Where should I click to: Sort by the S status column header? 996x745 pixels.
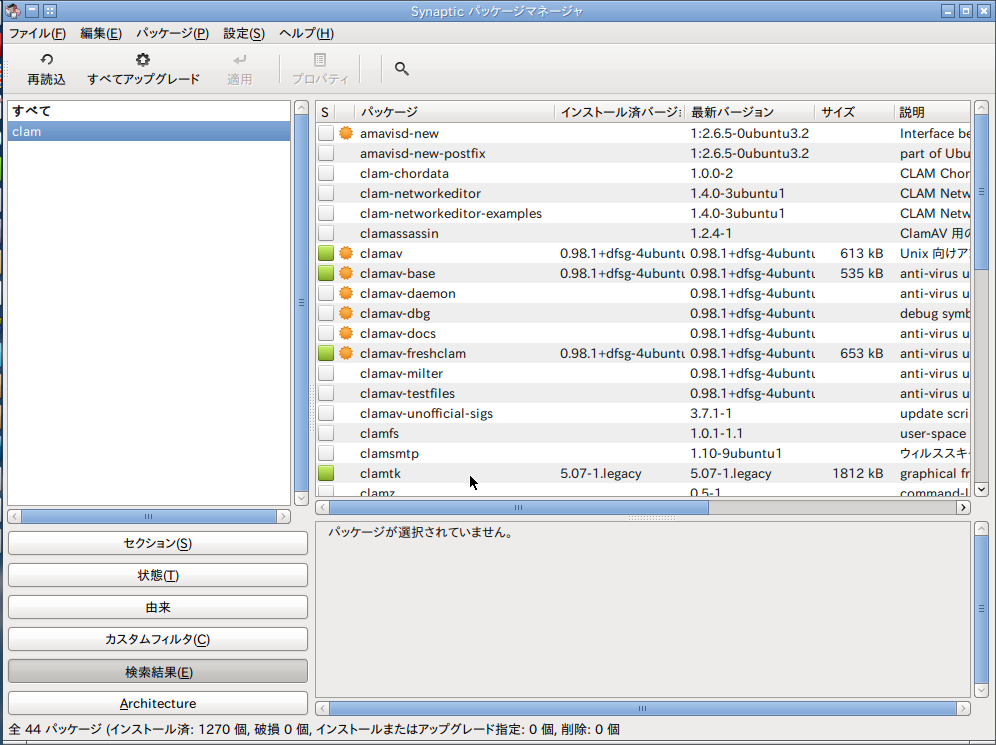pos(325,112)
